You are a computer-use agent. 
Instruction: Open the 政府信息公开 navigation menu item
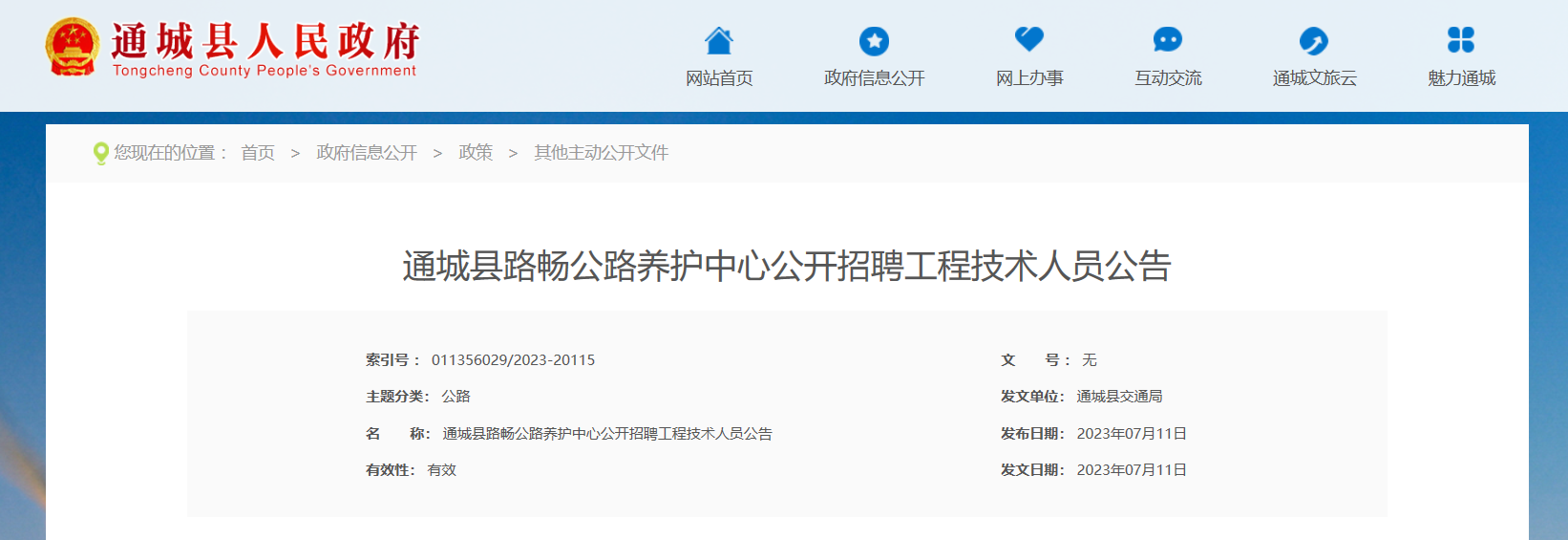coord(874,78)
